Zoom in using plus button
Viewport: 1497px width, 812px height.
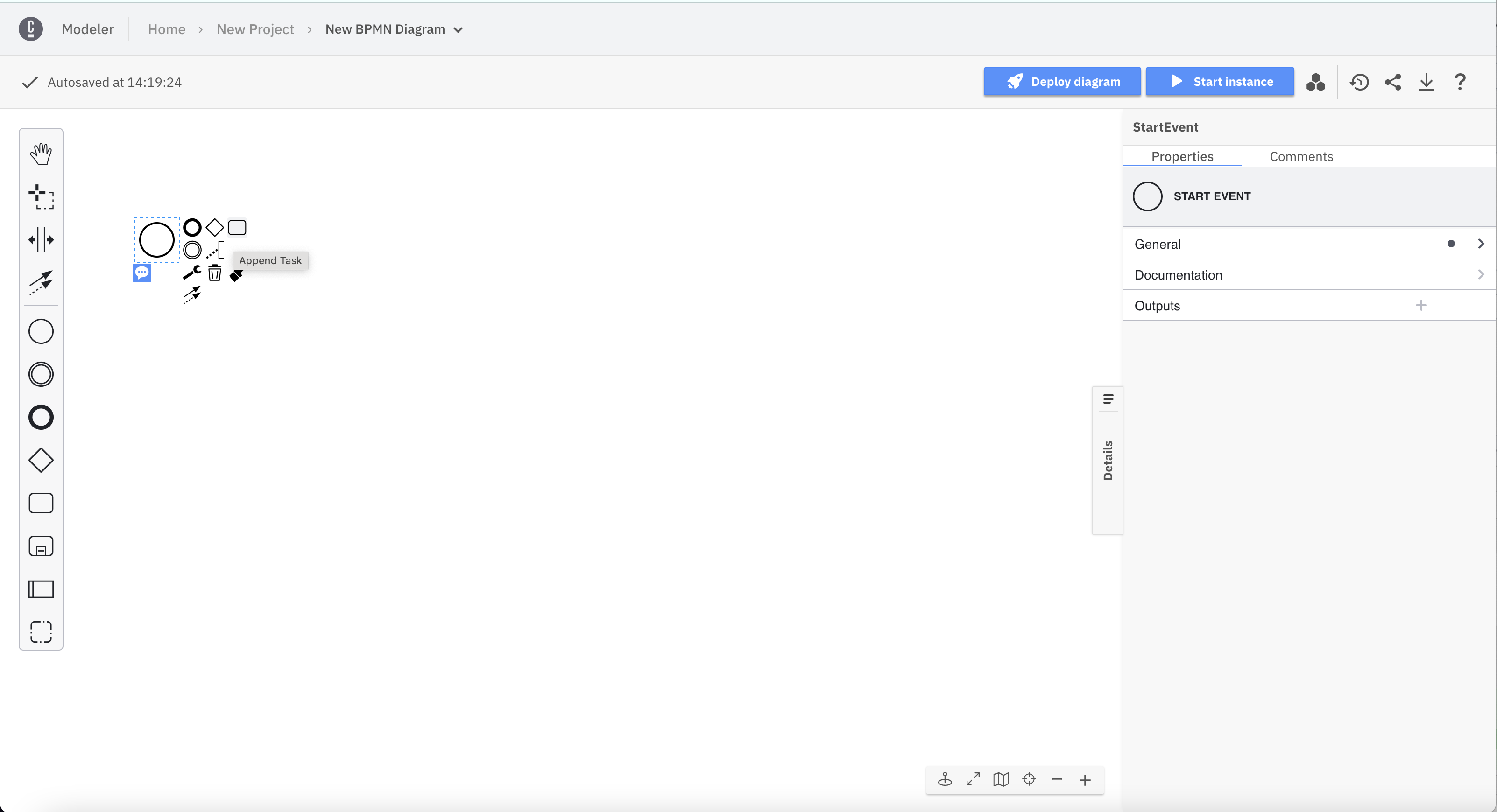[x=1085, y=779]
